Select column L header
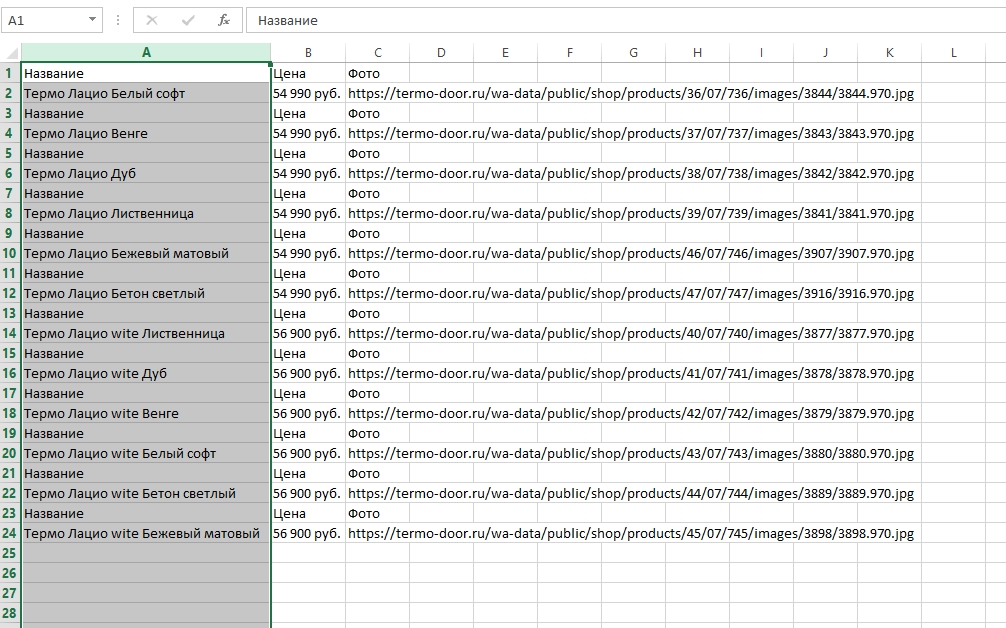Image resolution: width=1006 pixels, height=628 pixels. (x=953, y=53)
